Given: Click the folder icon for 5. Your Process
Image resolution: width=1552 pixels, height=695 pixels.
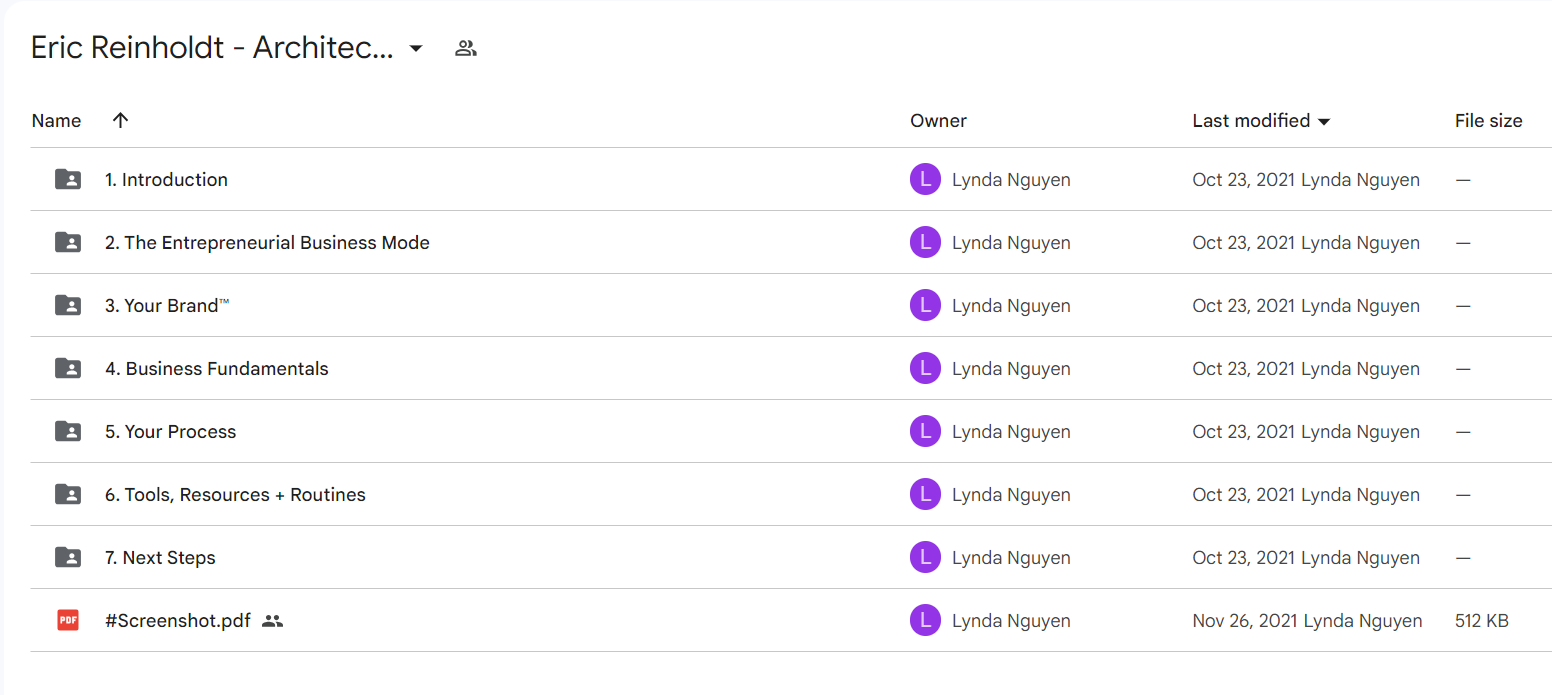Looking at the screenshot, I should 68,432.
